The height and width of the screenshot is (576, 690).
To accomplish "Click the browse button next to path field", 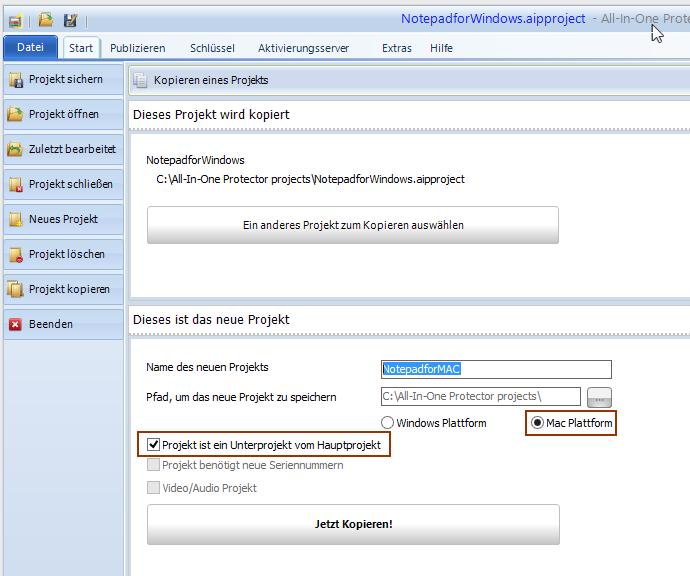I will (x=599, y=397).
